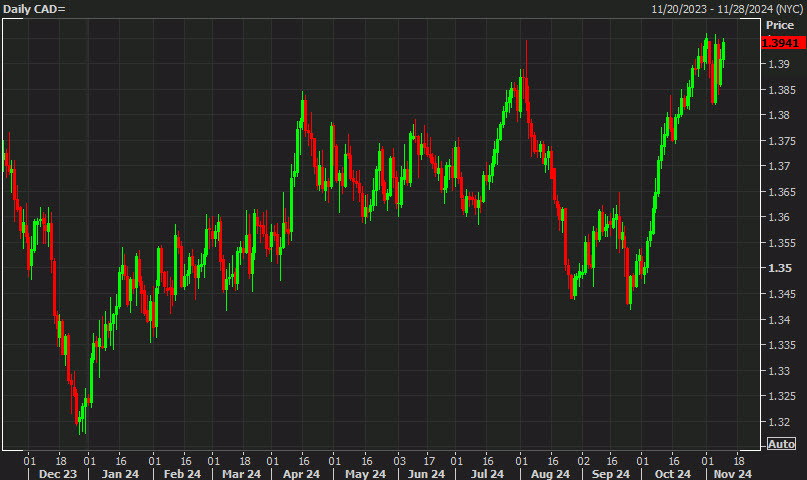
Task: Click the Mar 24 month label
Action: click(241, 474)
